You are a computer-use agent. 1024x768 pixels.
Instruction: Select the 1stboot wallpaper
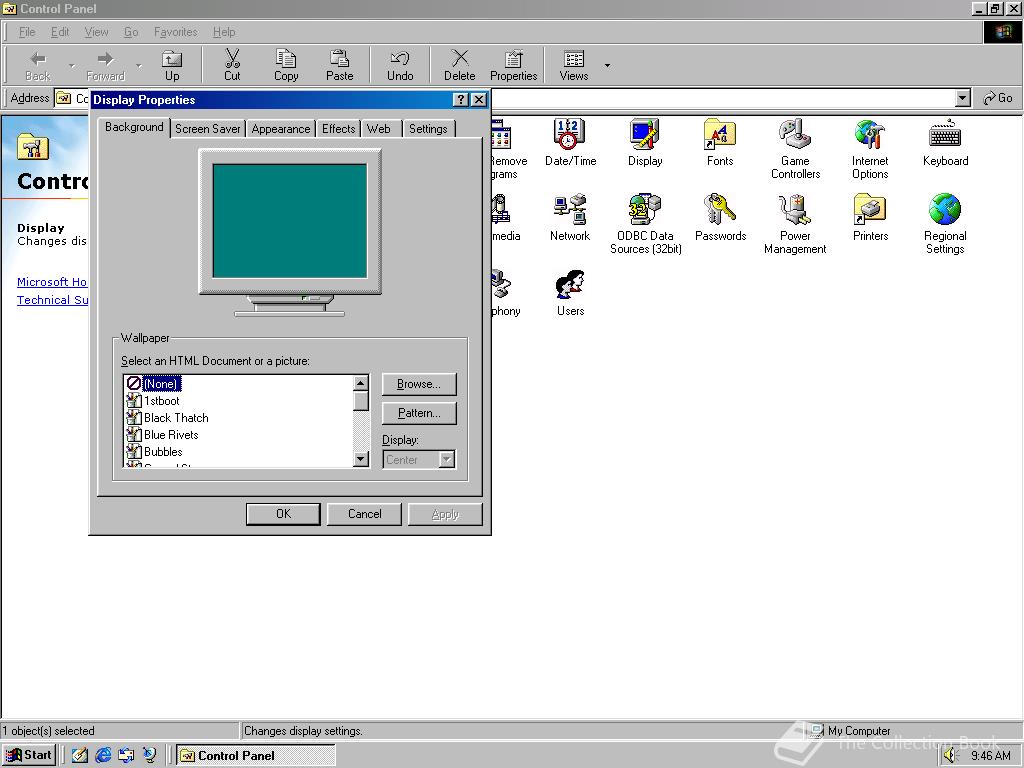[161, 401]
